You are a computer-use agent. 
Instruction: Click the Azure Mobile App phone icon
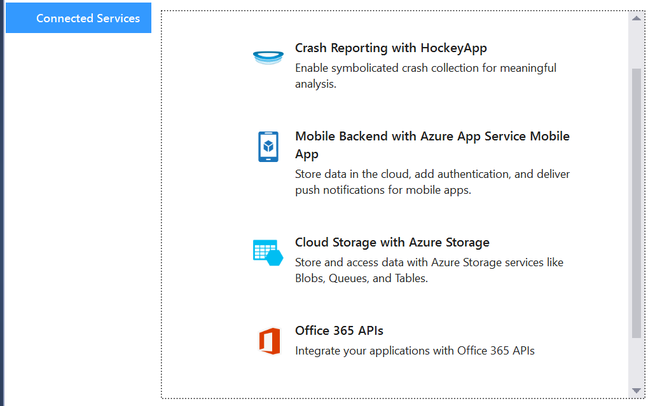pos(268,146)
